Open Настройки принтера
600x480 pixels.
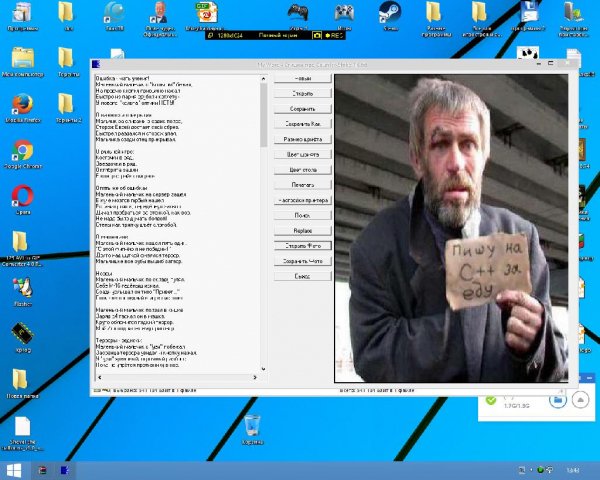[x=303, y=200]
